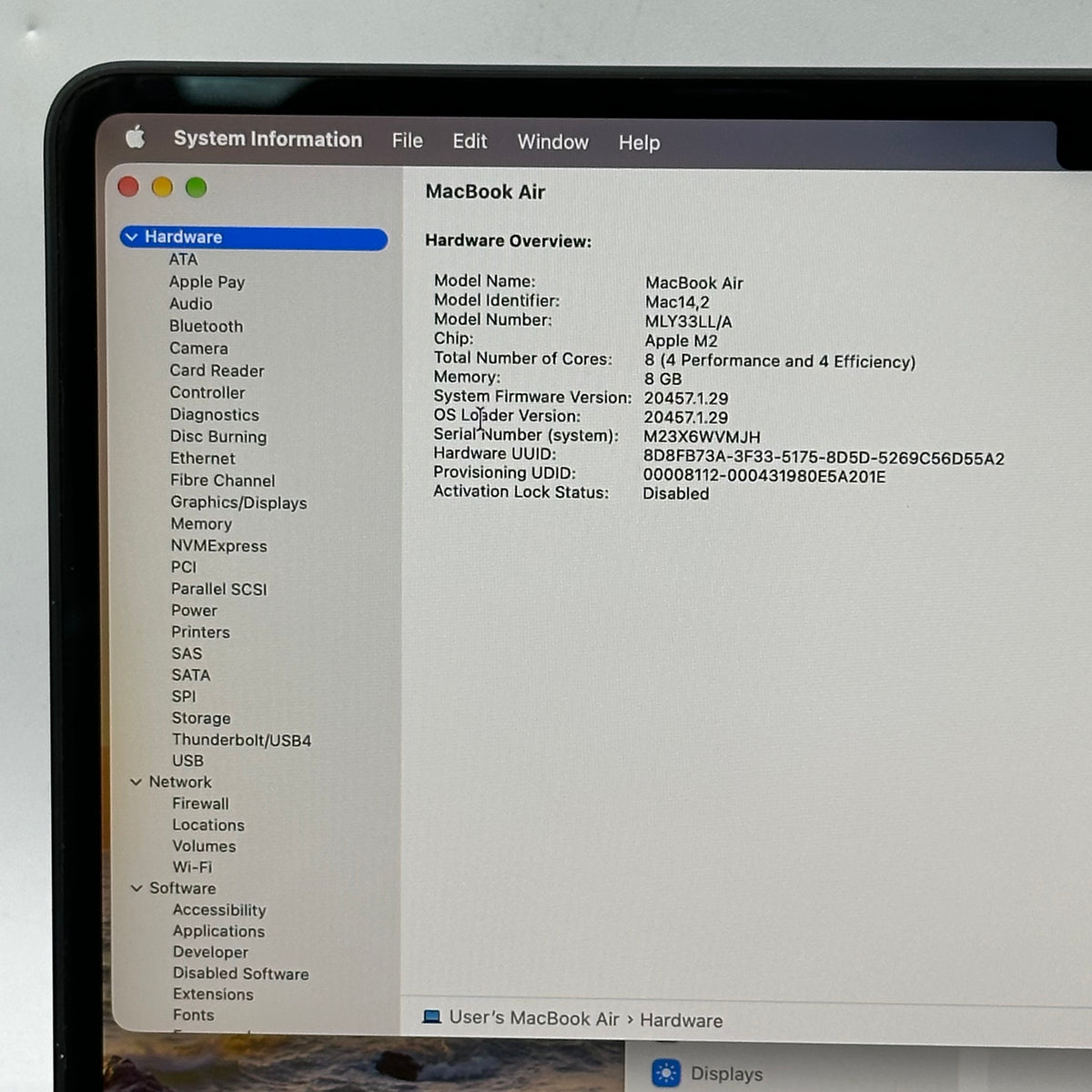Select Disabled Software in the sidebar
The image size is (1092, 1092).
(240, 974)
